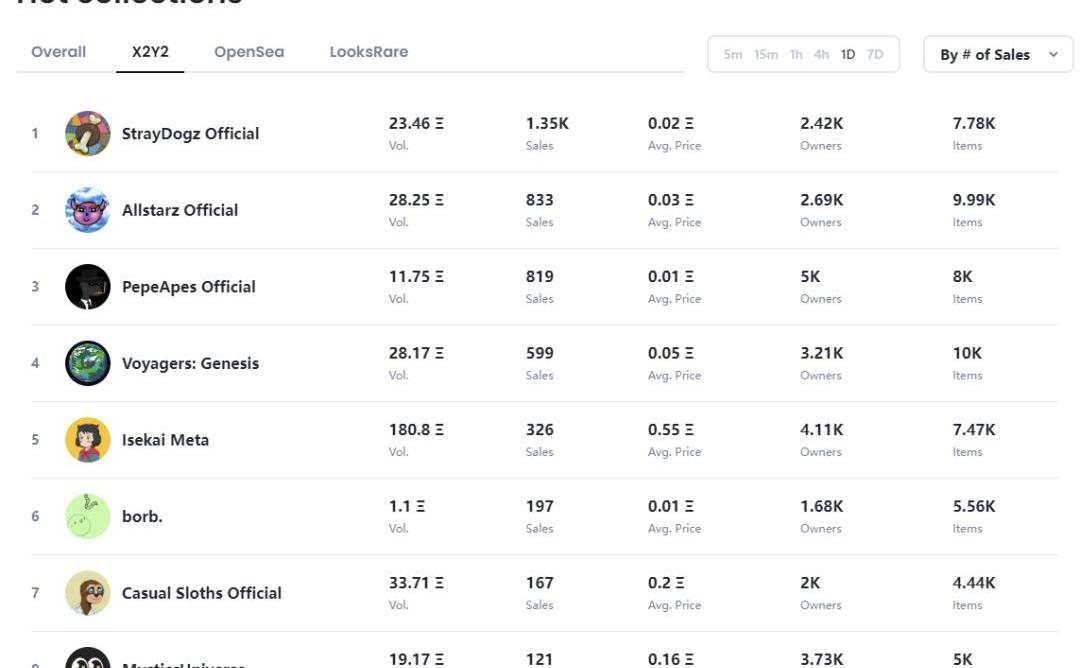This screenshot has height=668, width=1080.
Task: Open the Casual Sloths Official collection link
Action: click(201, 593)
